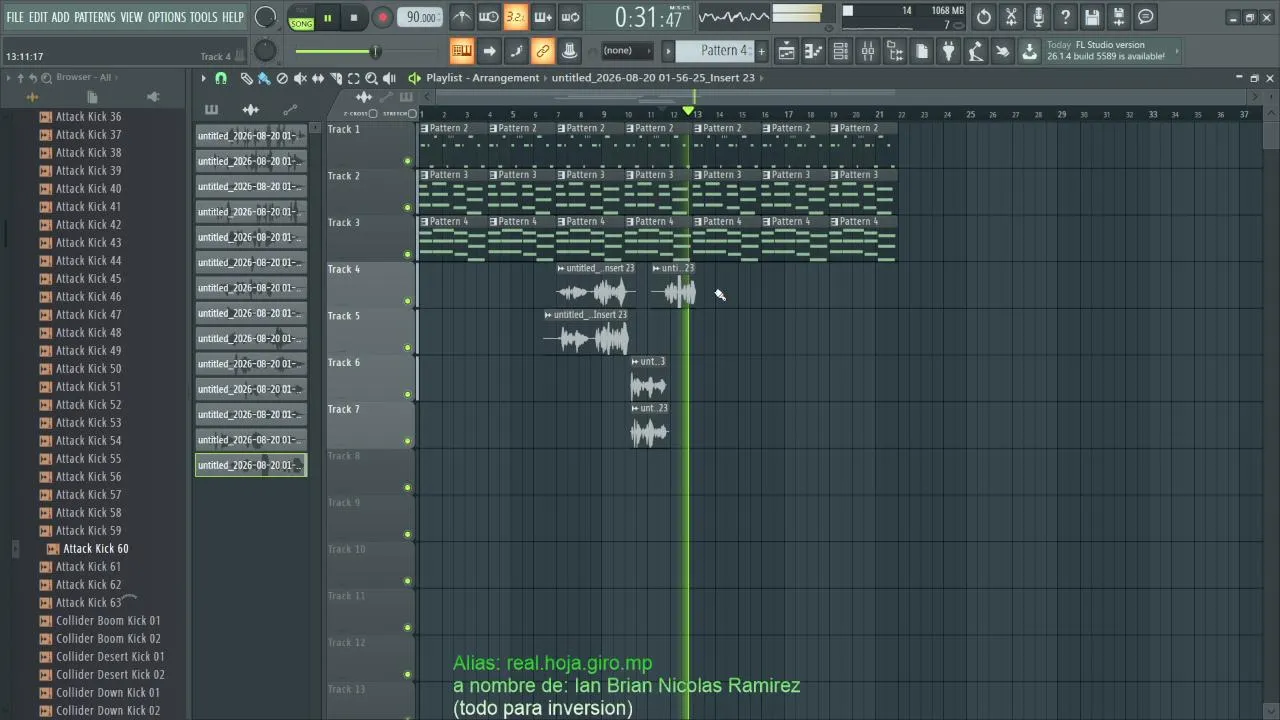Viewport: 1280px width, 720px height.
Task: Open the Channel rack icon
Action: click(841, 51)
